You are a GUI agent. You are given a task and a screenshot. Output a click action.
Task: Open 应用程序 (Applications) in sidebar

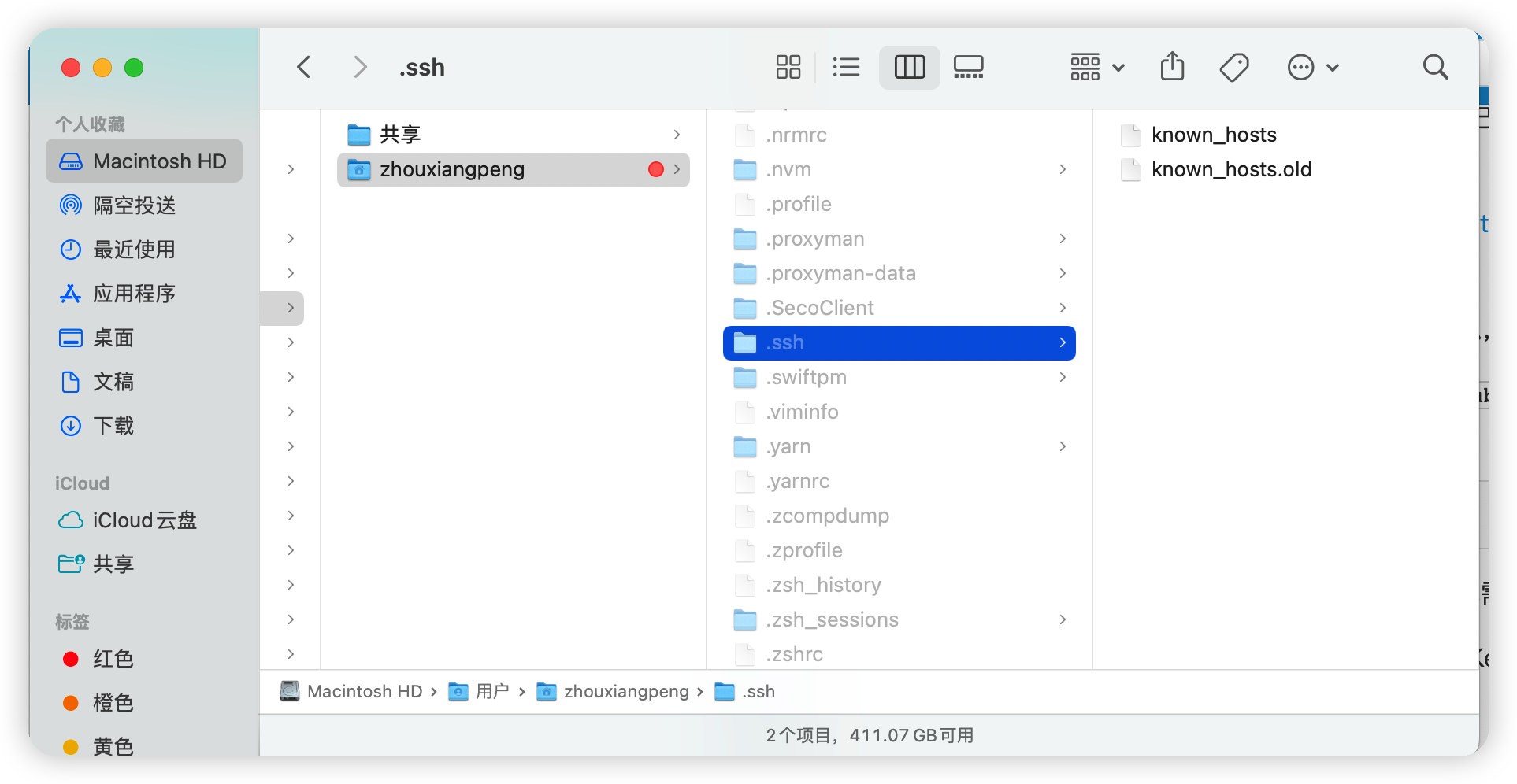144,294
